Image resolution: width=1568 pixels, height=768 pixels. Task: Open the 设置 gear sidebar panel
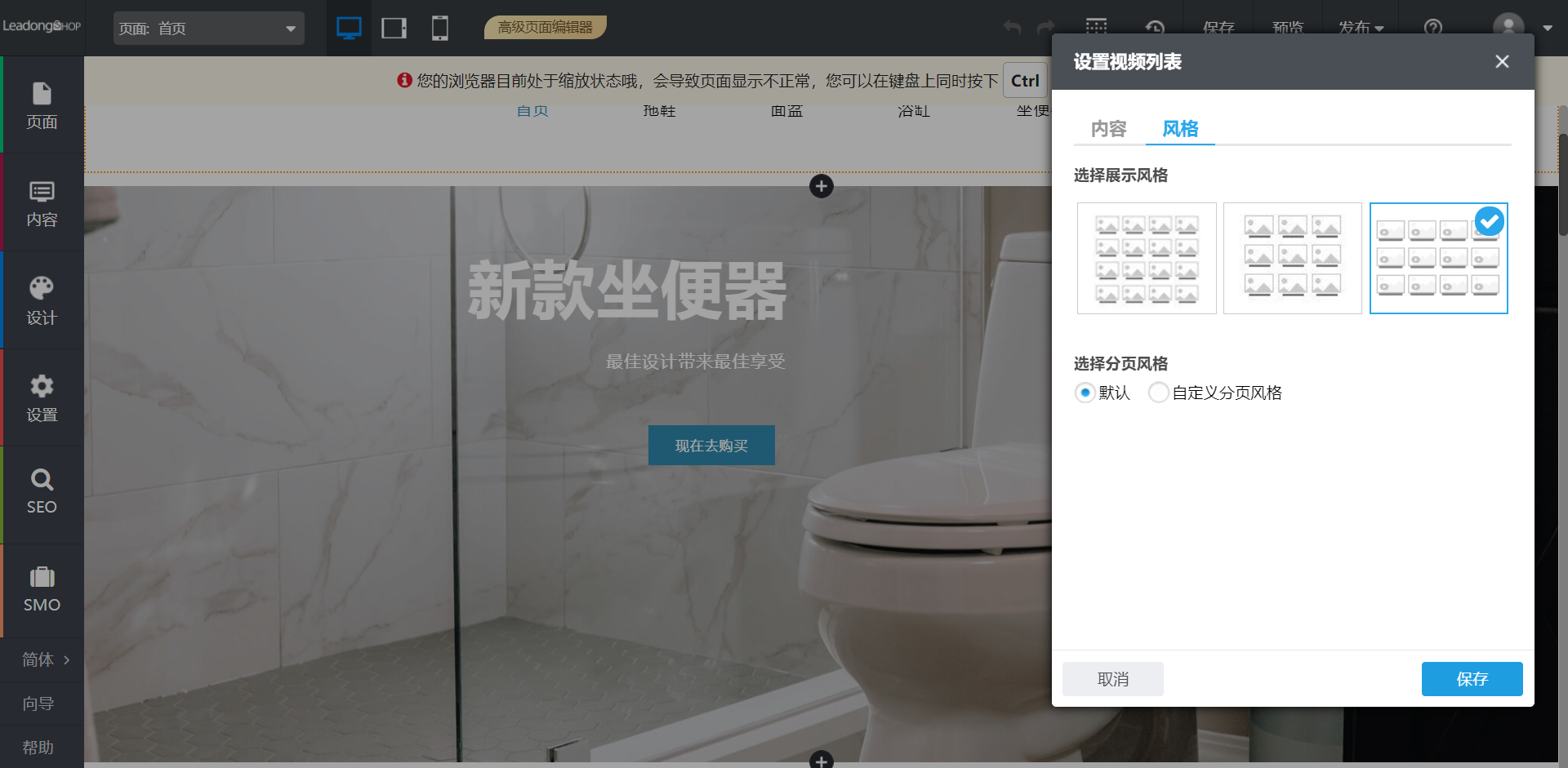[x=42, y=398]
